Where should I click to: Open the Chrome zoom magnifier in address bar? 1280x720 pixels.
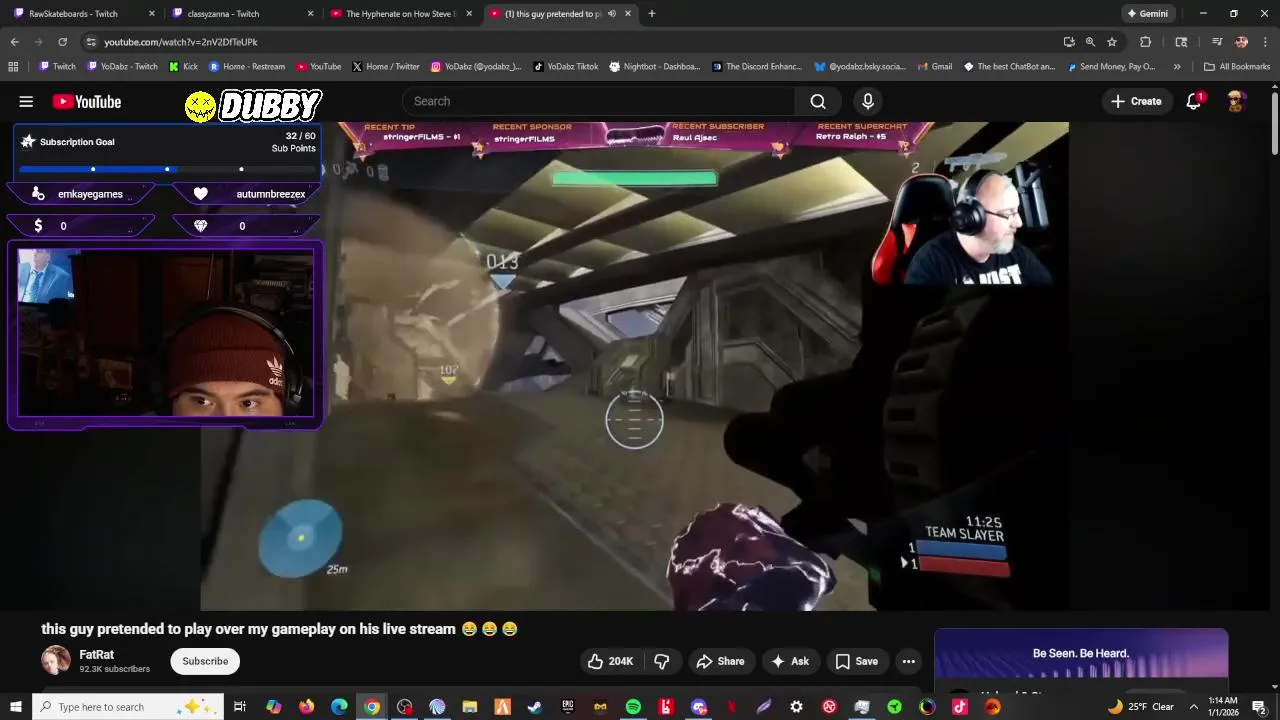click(1090, 42)
